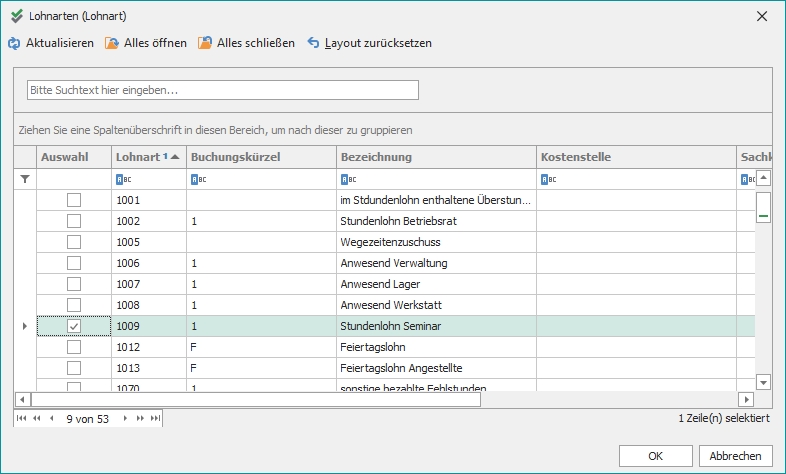Confirm selection with OK button

point(655,455)
